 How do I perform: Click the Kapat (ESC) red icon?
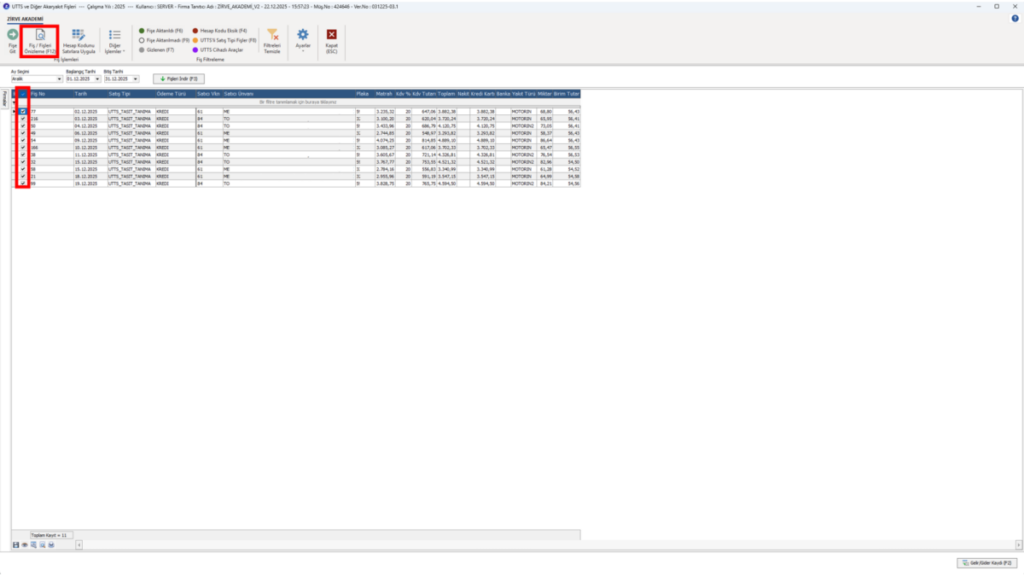[332, 35]
